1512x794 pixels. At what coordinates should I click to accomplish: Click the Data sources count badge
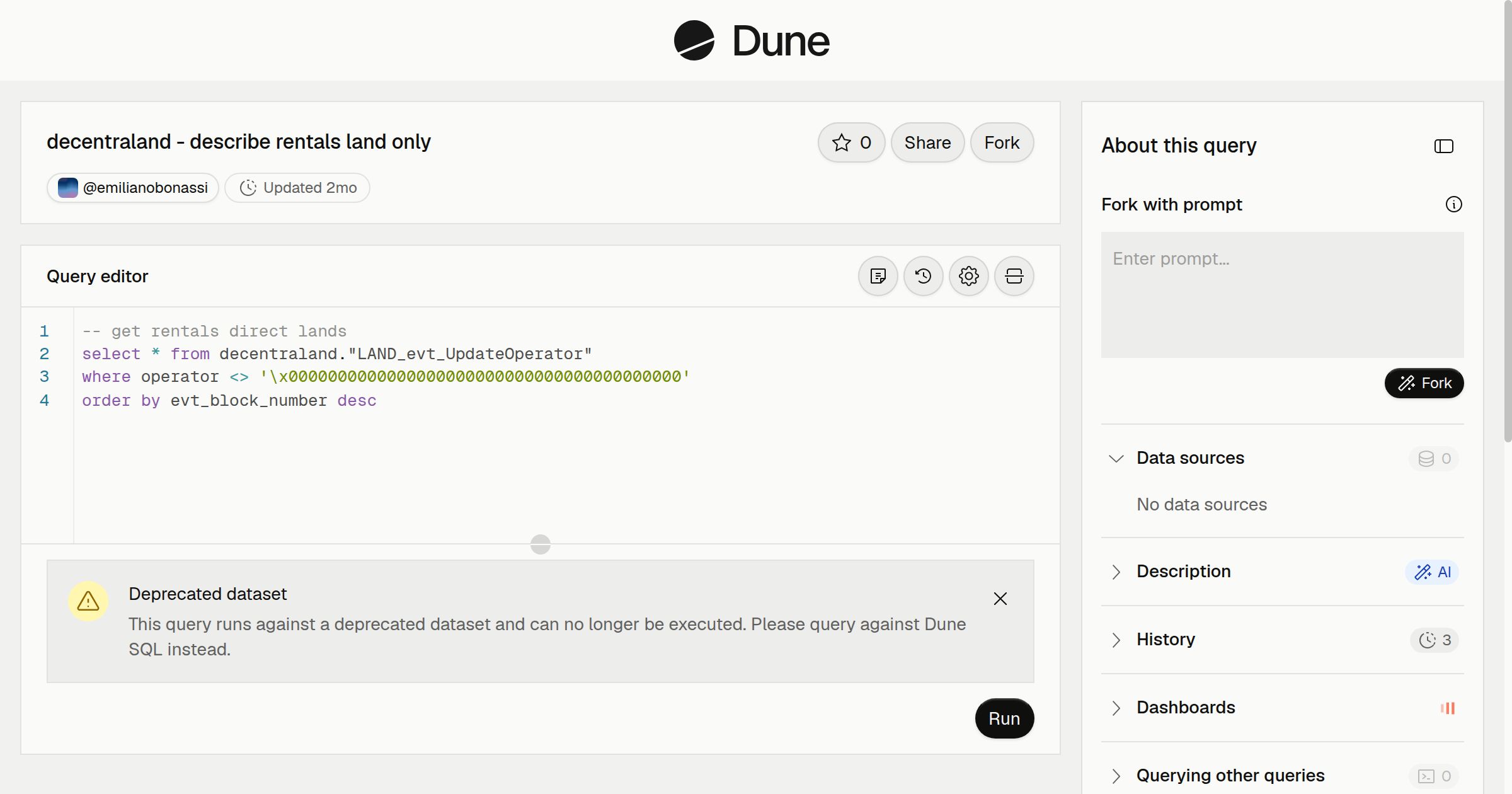(1434, 459)
